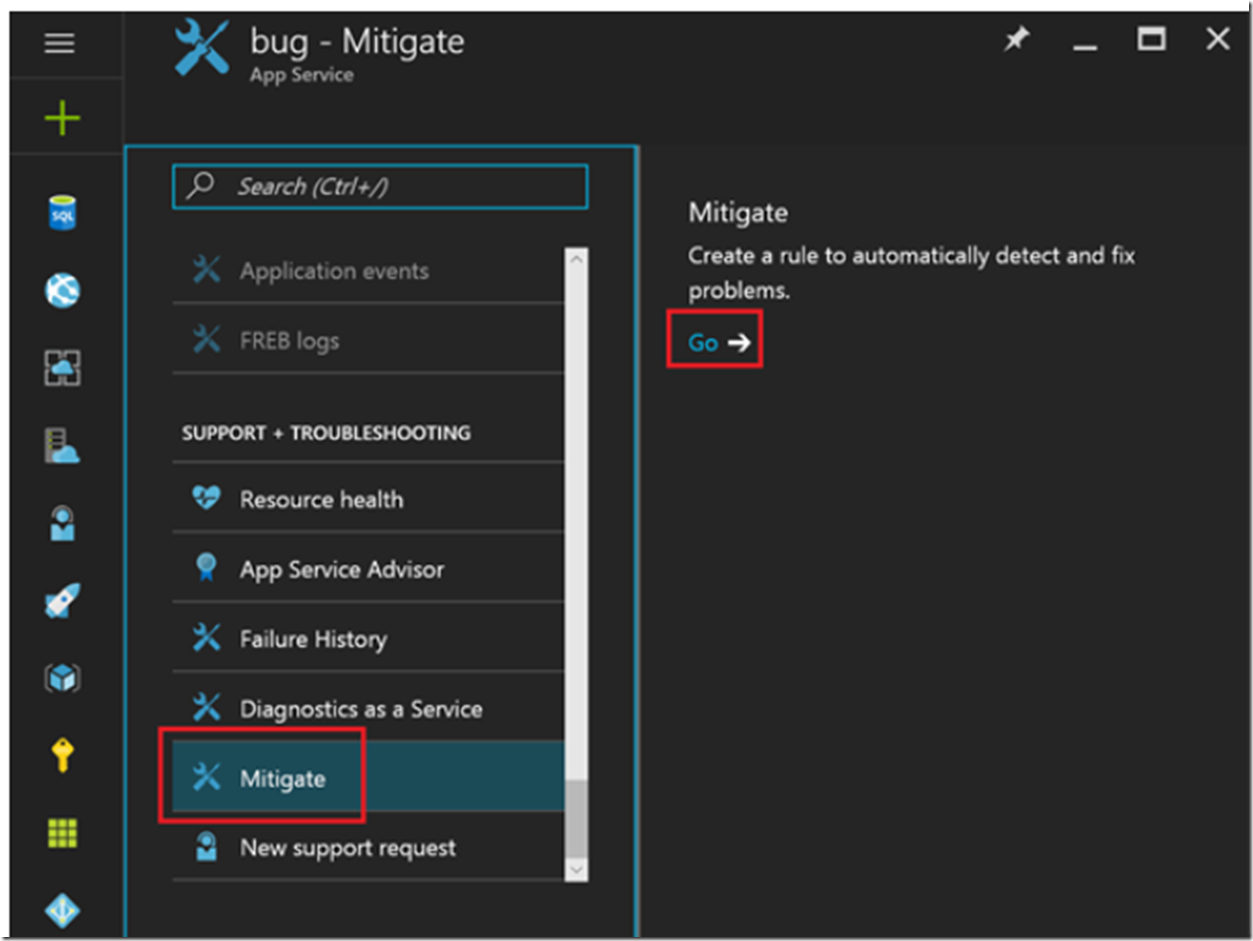This screenshot has height=941, width=1253.
Task: Click the "App Service" subtitle text
Action: click(301, 76)
